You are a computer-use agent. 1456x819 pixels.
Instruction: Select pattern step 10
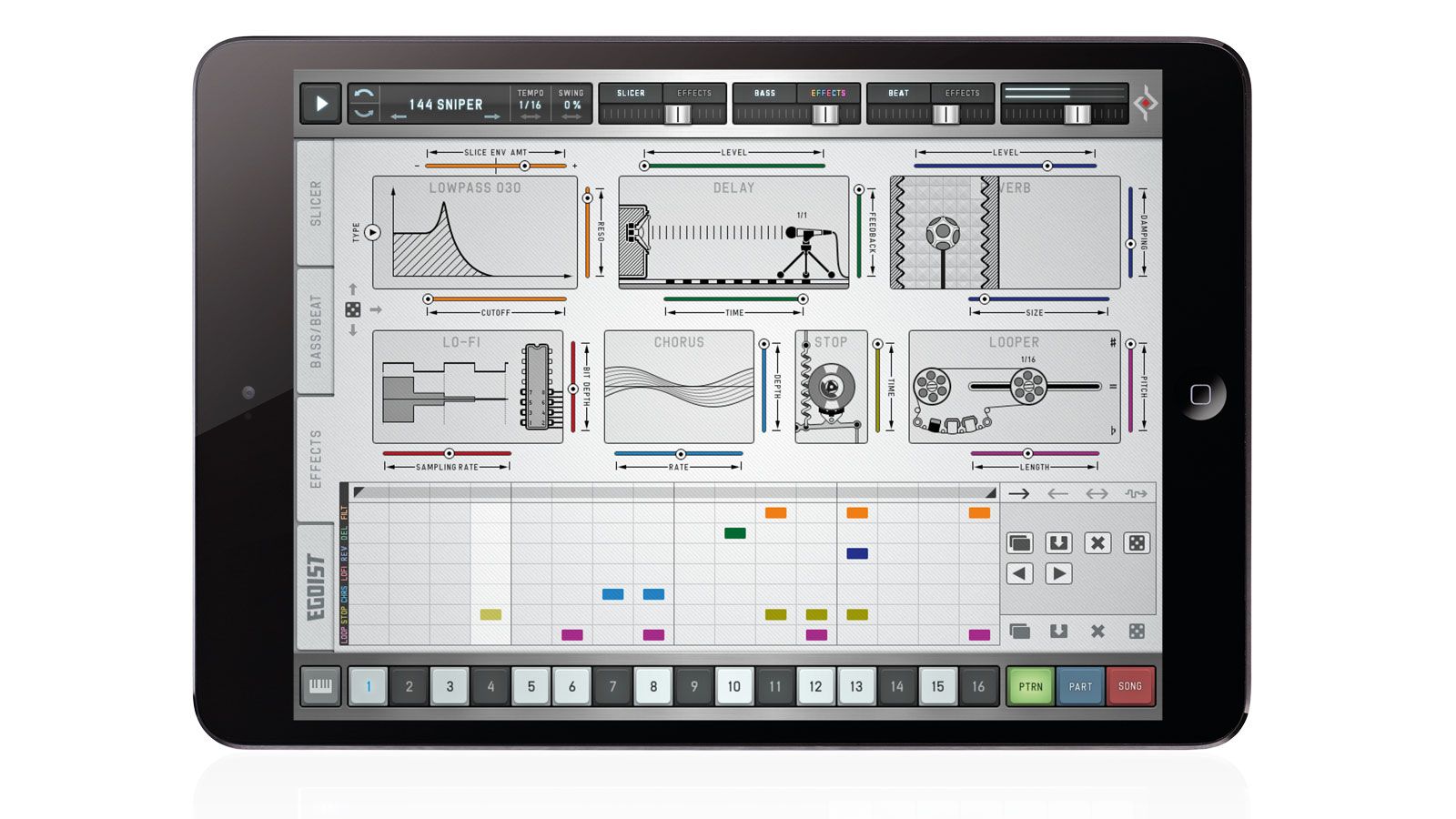pyautogui.click(x=735, y=687)
